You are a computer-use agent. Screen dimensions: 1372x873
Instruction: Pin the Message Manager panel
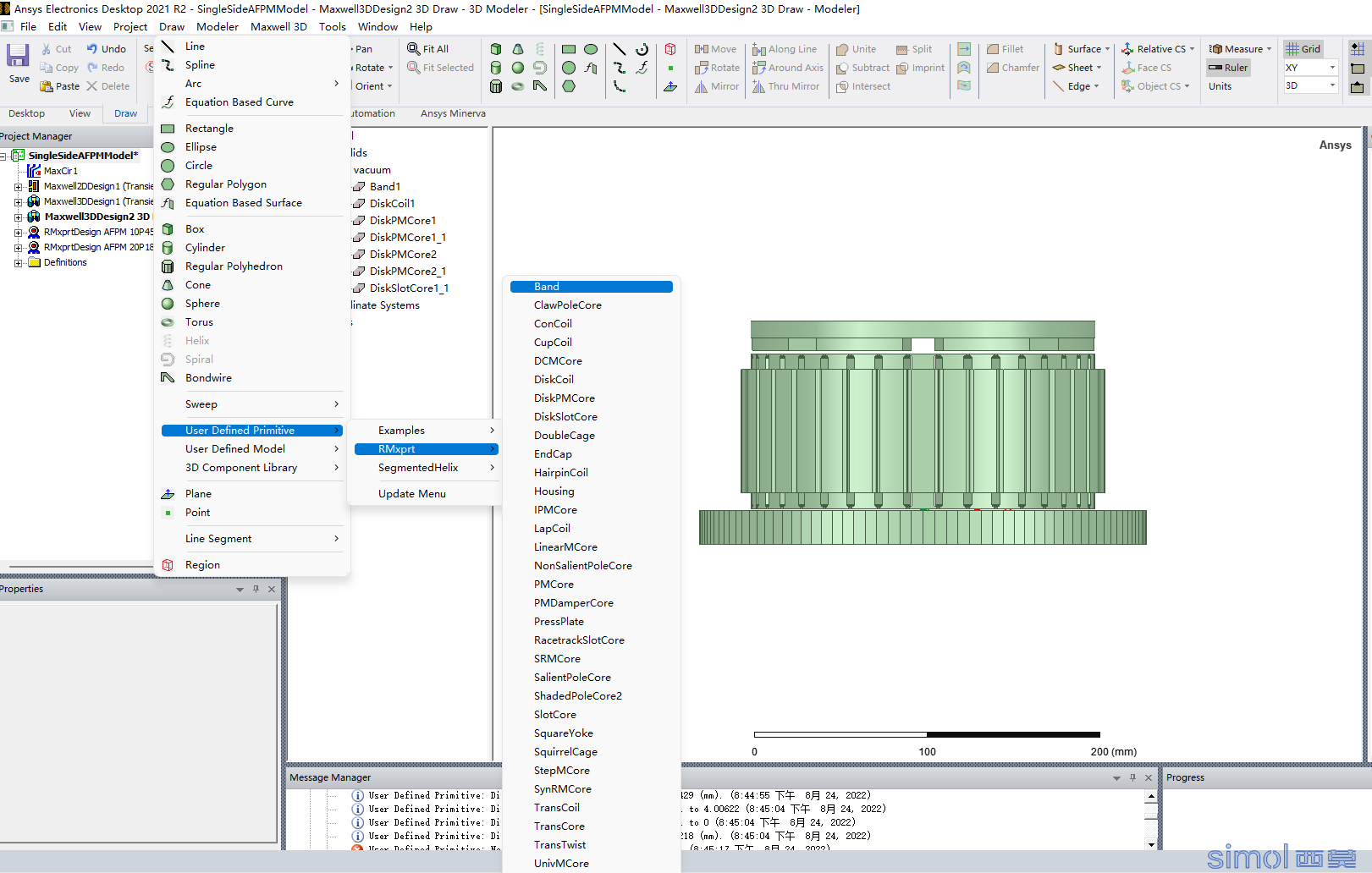(1132, 777)
